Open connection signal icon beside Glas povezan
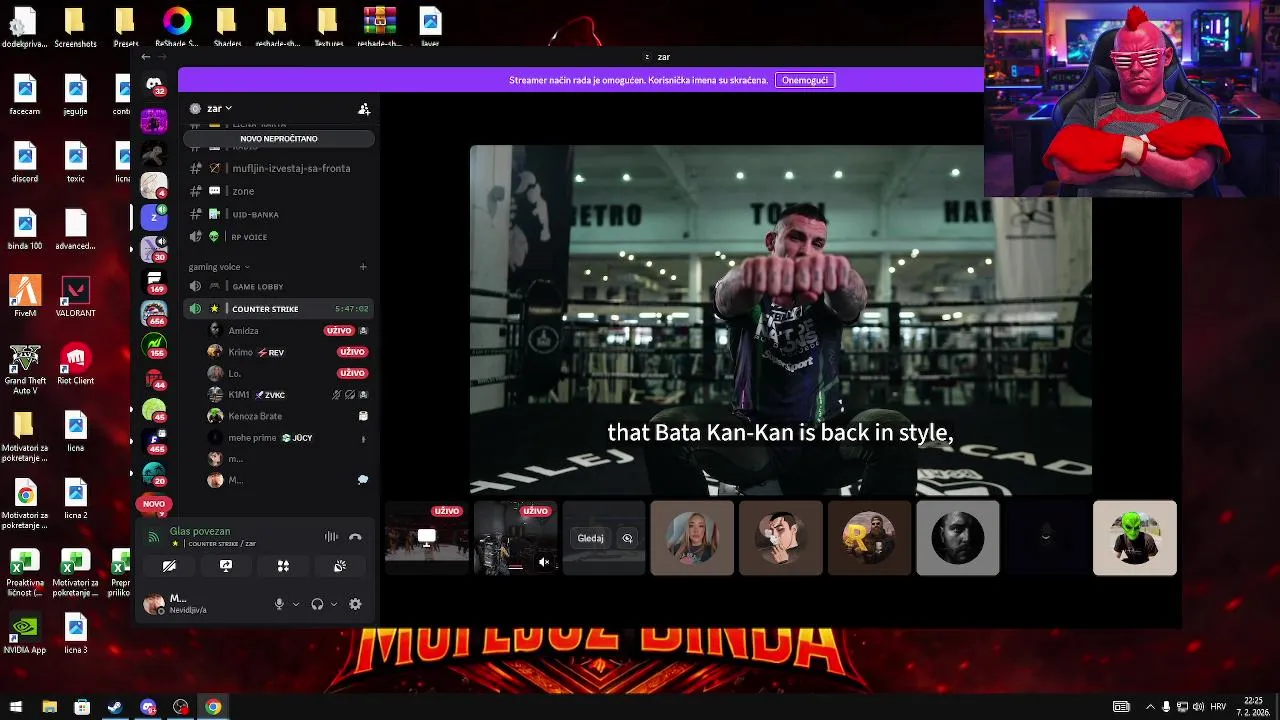Screen dimensions: 1280x720 click(x=153, y=537)
